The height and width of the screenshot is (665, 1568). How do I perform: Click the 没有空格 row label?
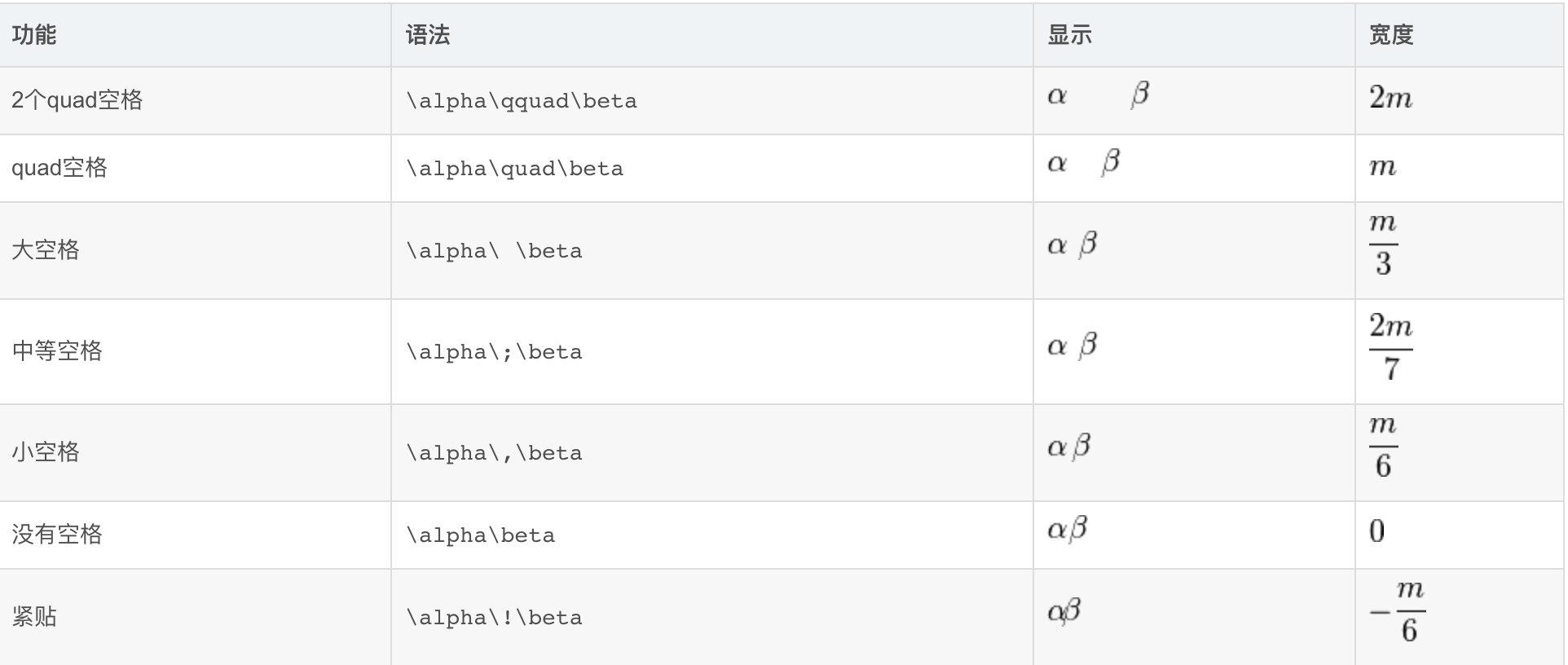pyautogui.click(x=57, y=535)
